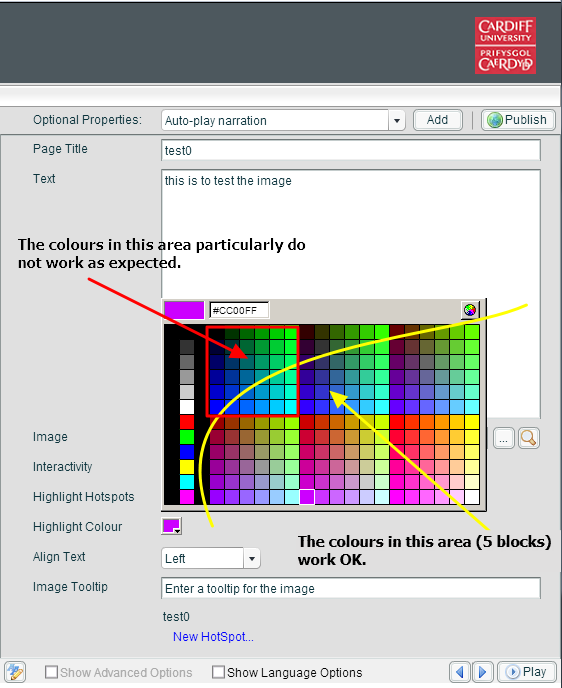This screenshot has height=688, width=562.
Task: Click the Image Tooltip input field
Action: pyautogui.click(x=351, y=588)
